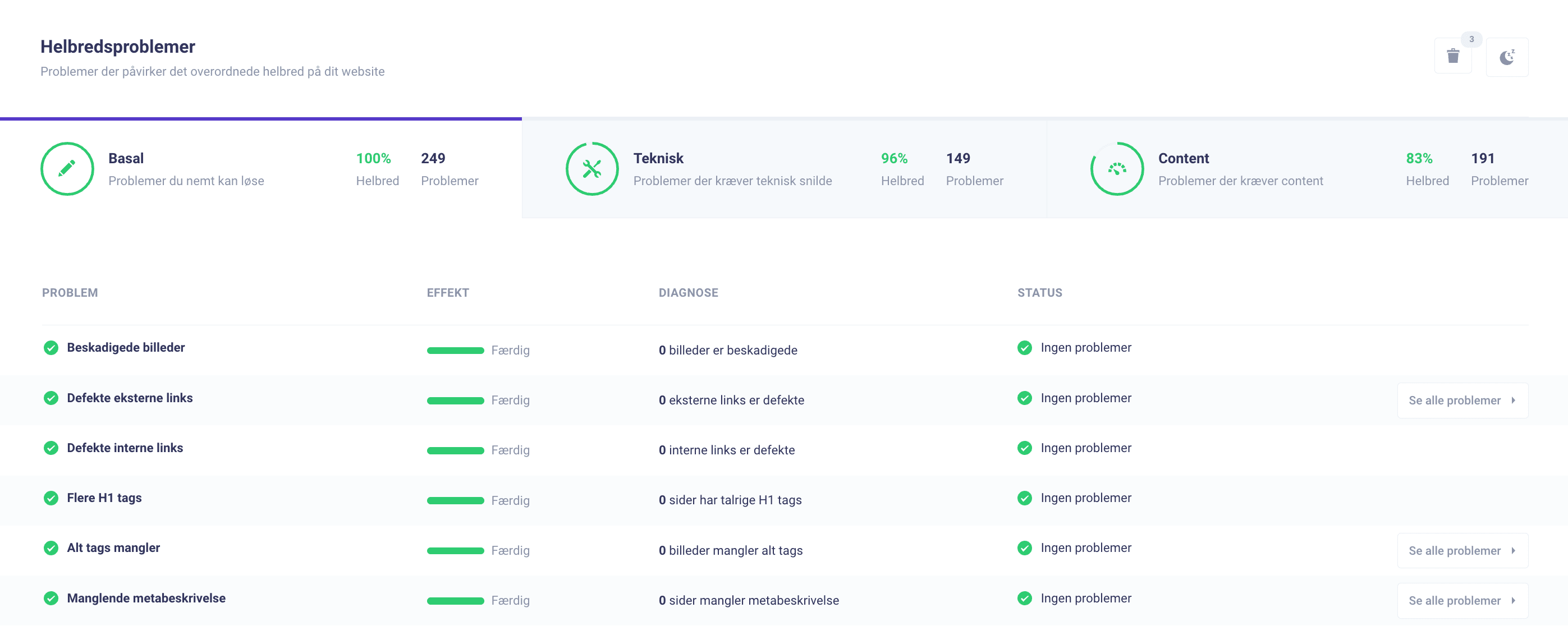Click the snooze moon icon

point(1506,57)
